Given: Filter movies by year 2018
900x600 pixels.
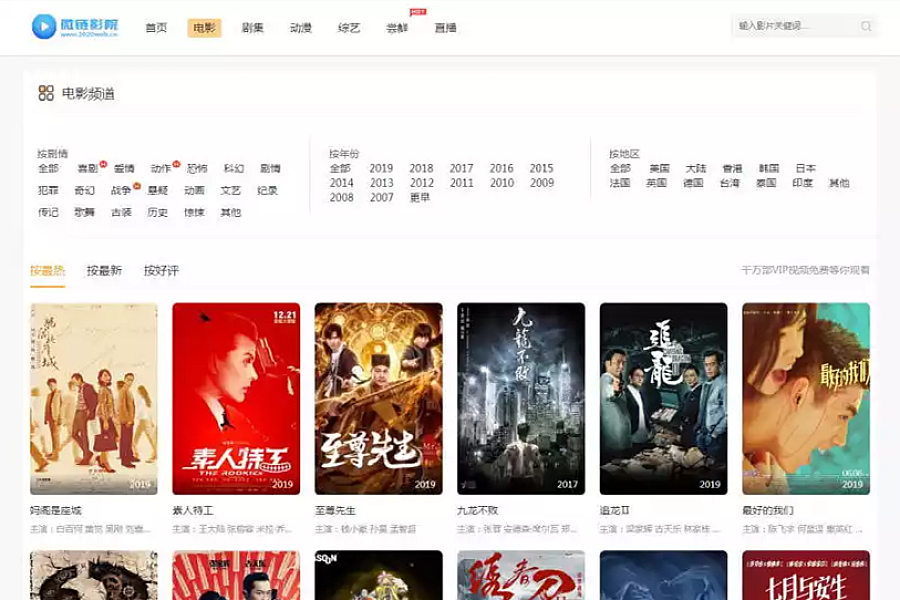Looking at the screenshot, I should click(421, 169).
